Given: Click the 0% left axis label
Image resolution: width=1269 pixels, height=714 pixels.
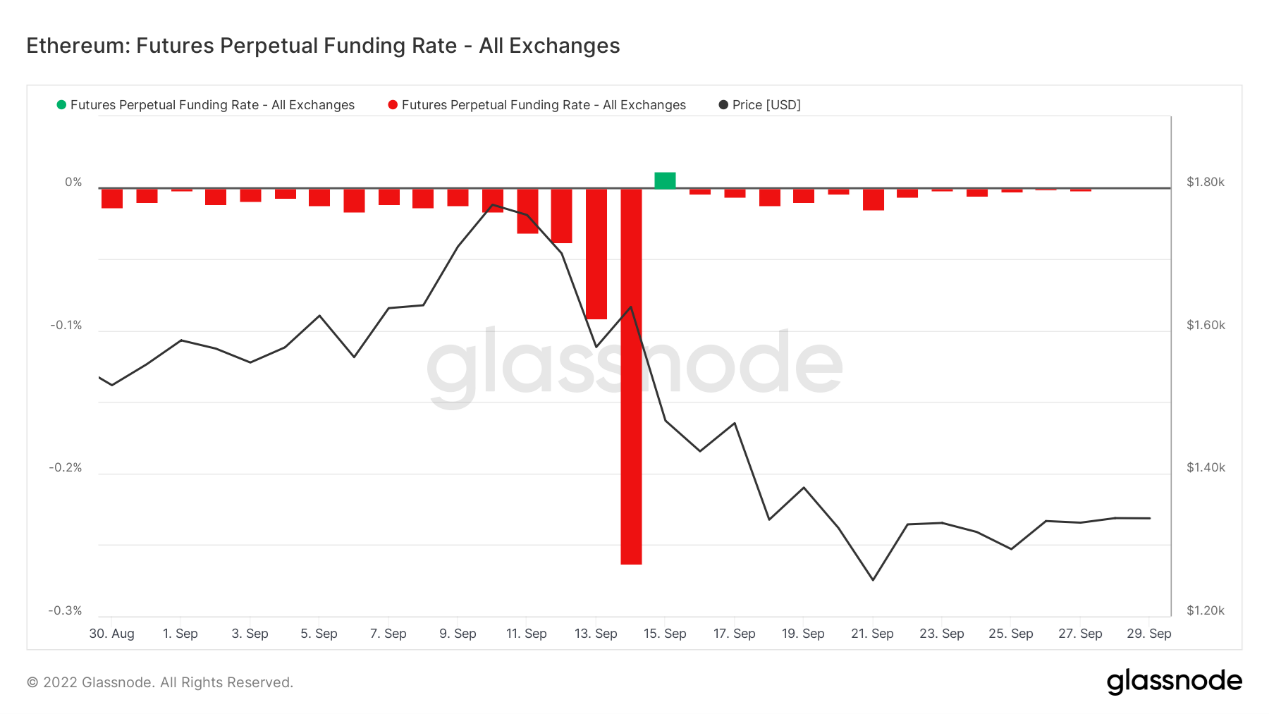Looking at the screenshot, I should pos(73,182).
